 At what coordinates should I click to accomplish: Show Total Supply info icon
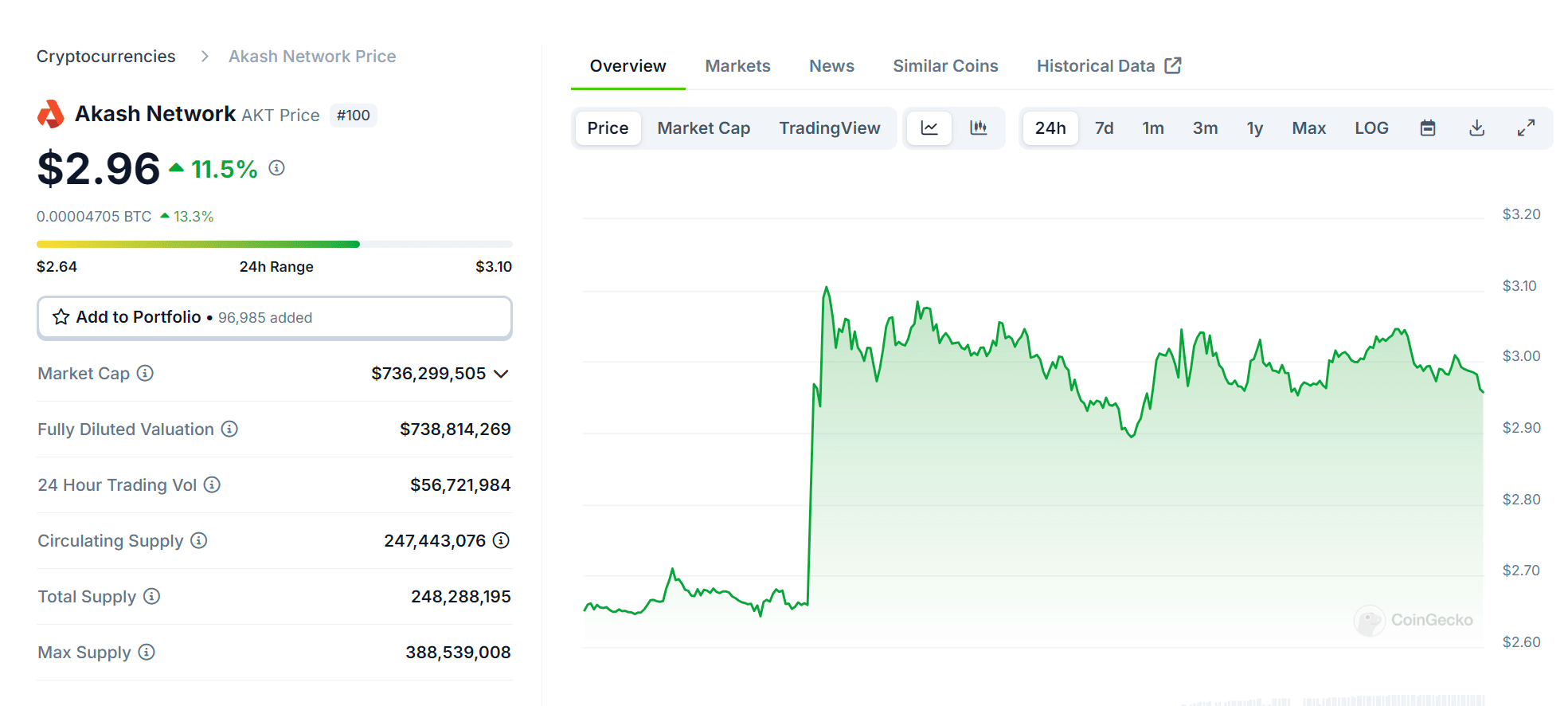(x=152, y=596)
